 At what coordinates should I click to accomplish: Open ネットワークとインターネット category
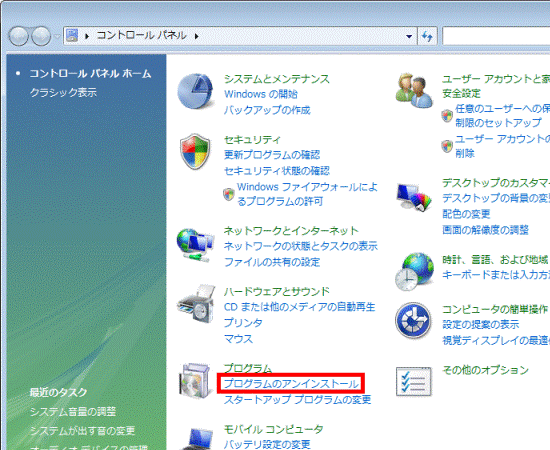[x=291, y=230]
